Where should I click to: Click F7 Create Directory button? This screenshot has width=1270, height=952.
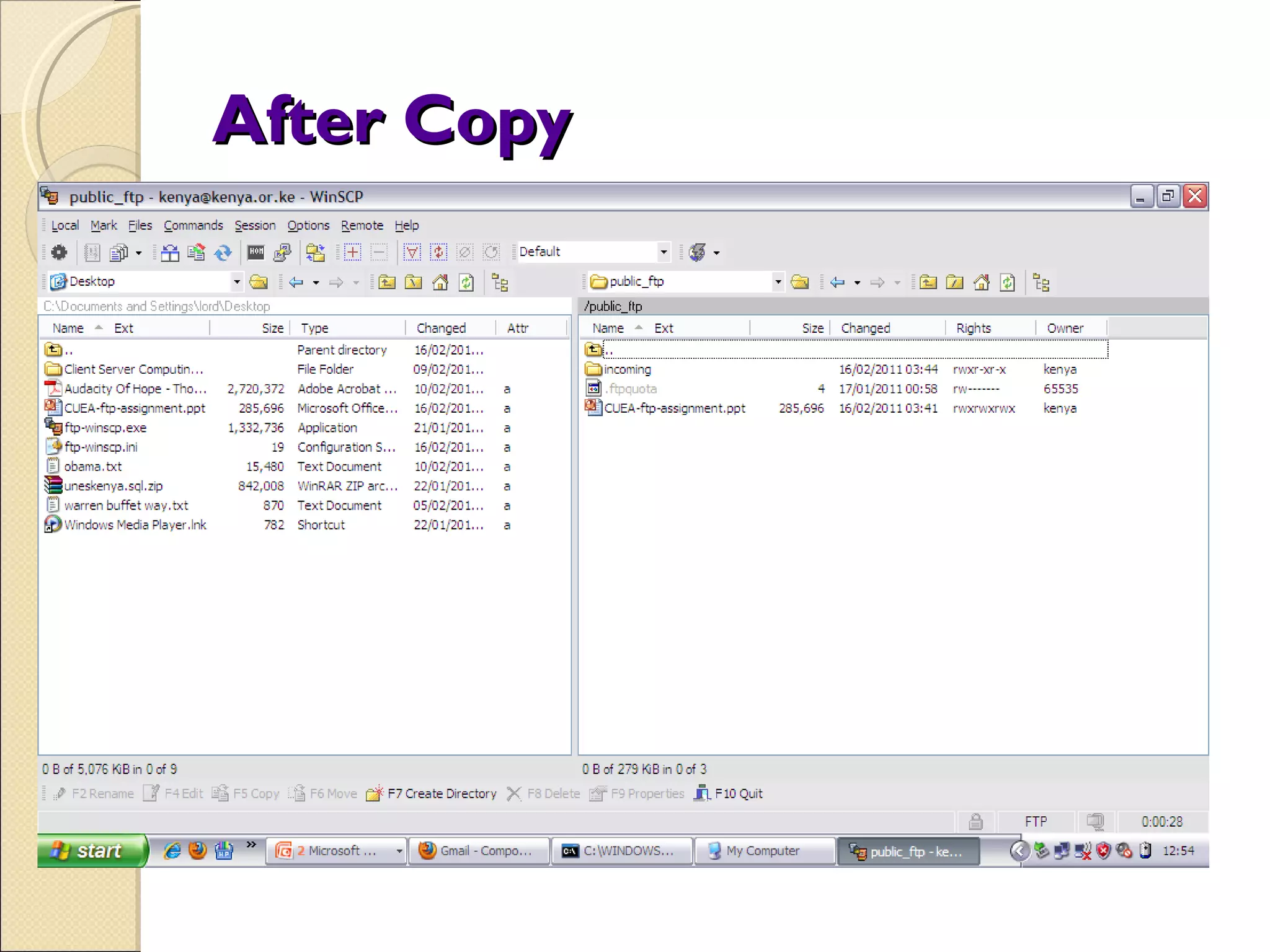432,793
